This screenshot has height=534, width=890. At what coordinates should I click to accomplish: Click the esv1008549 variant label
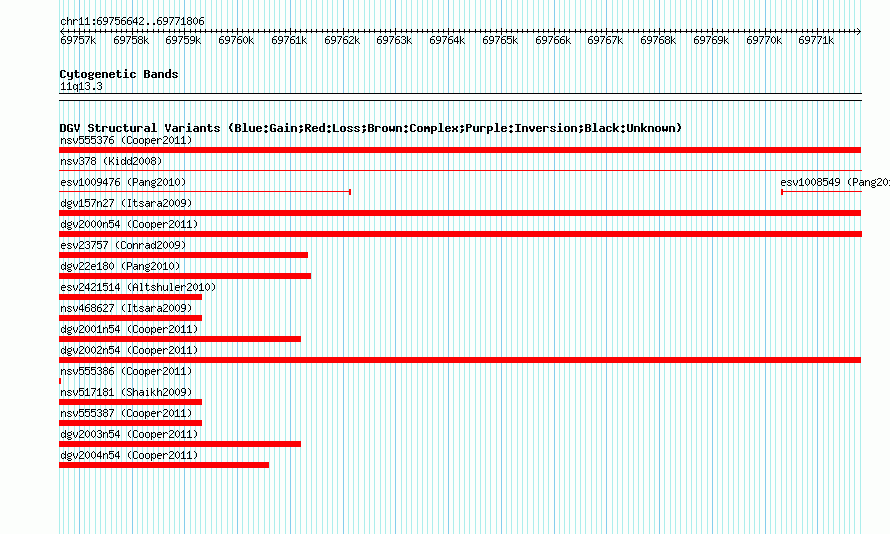tap(834, 182)
